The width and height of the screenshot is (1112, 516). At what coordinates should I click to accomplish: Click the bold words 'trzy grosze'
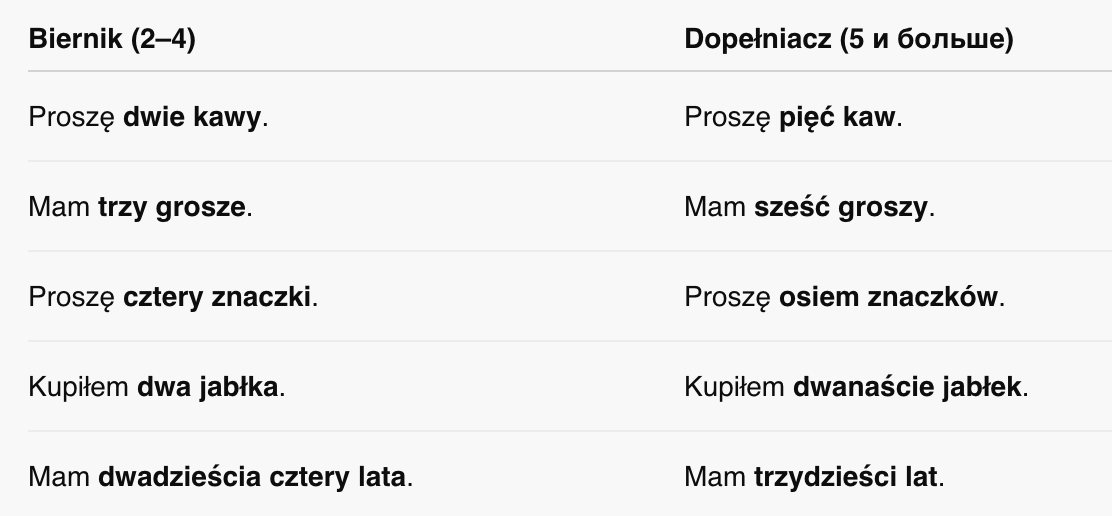pos(172,207)
